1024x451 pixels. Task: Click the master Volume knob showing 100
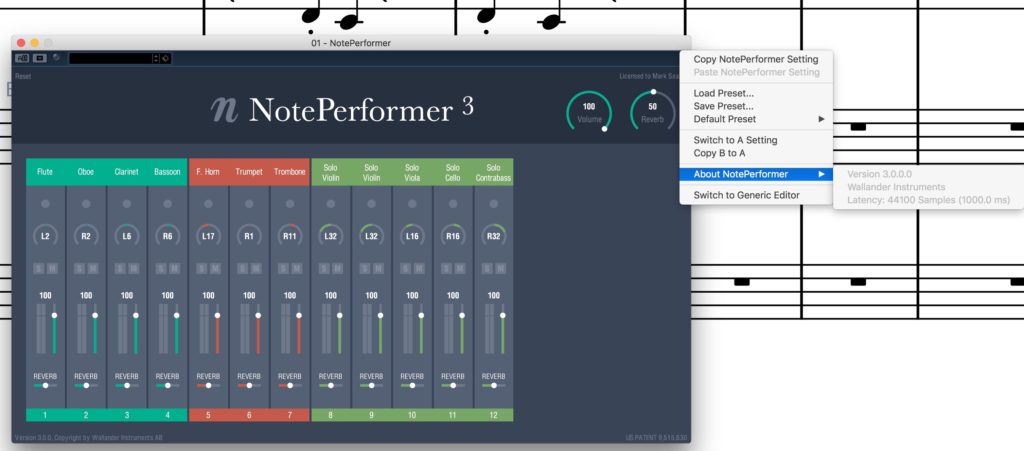tap(589, 111)
